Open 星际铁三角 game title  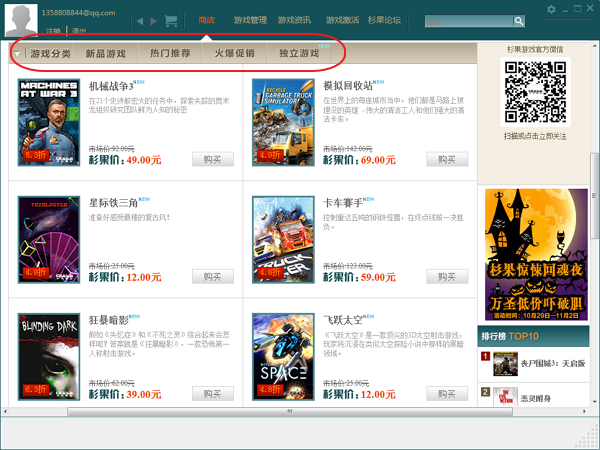click(113, 203)
